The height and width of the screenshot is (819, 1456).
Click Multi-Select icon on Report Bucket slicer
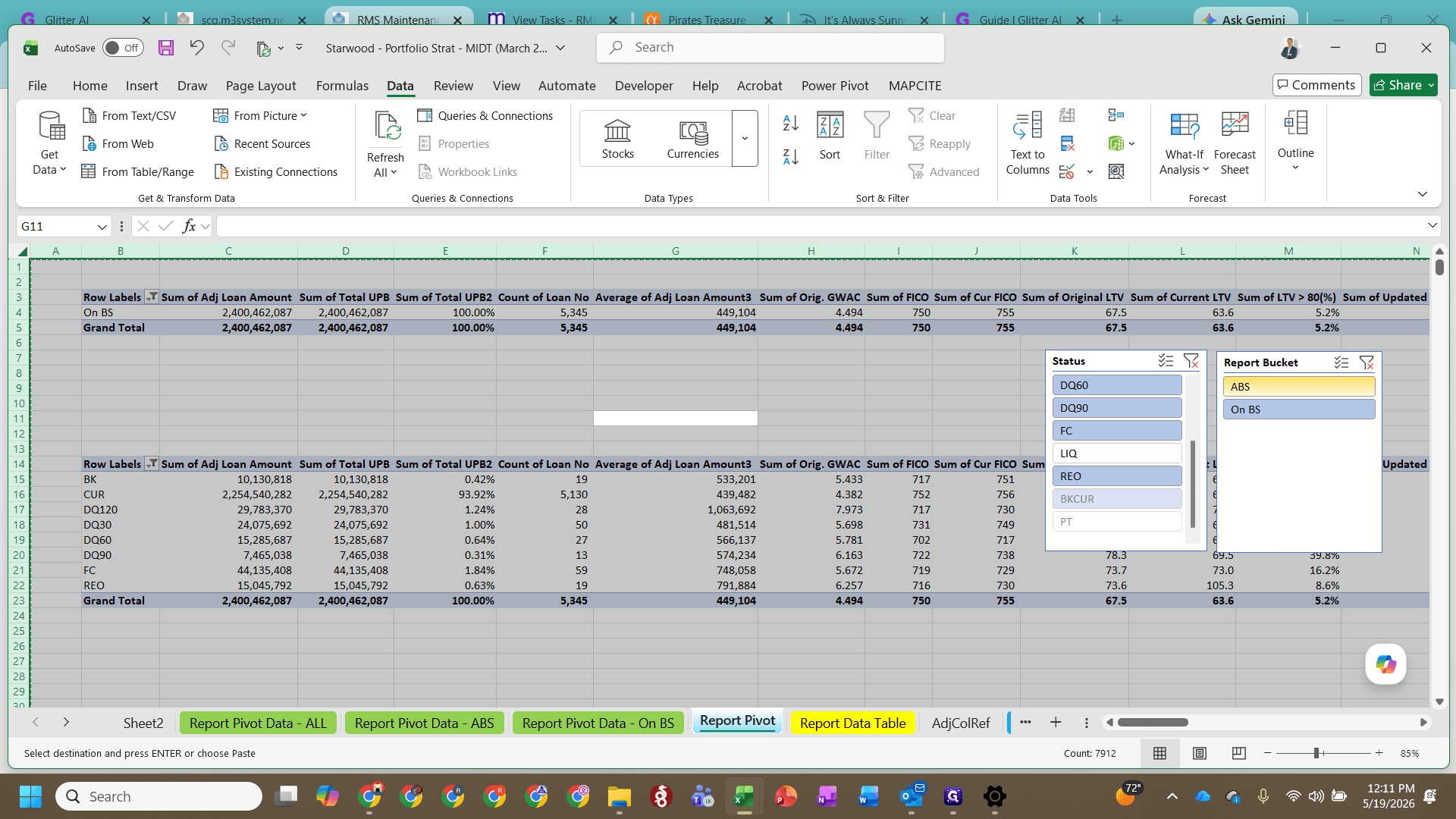tap(1341, 362)
